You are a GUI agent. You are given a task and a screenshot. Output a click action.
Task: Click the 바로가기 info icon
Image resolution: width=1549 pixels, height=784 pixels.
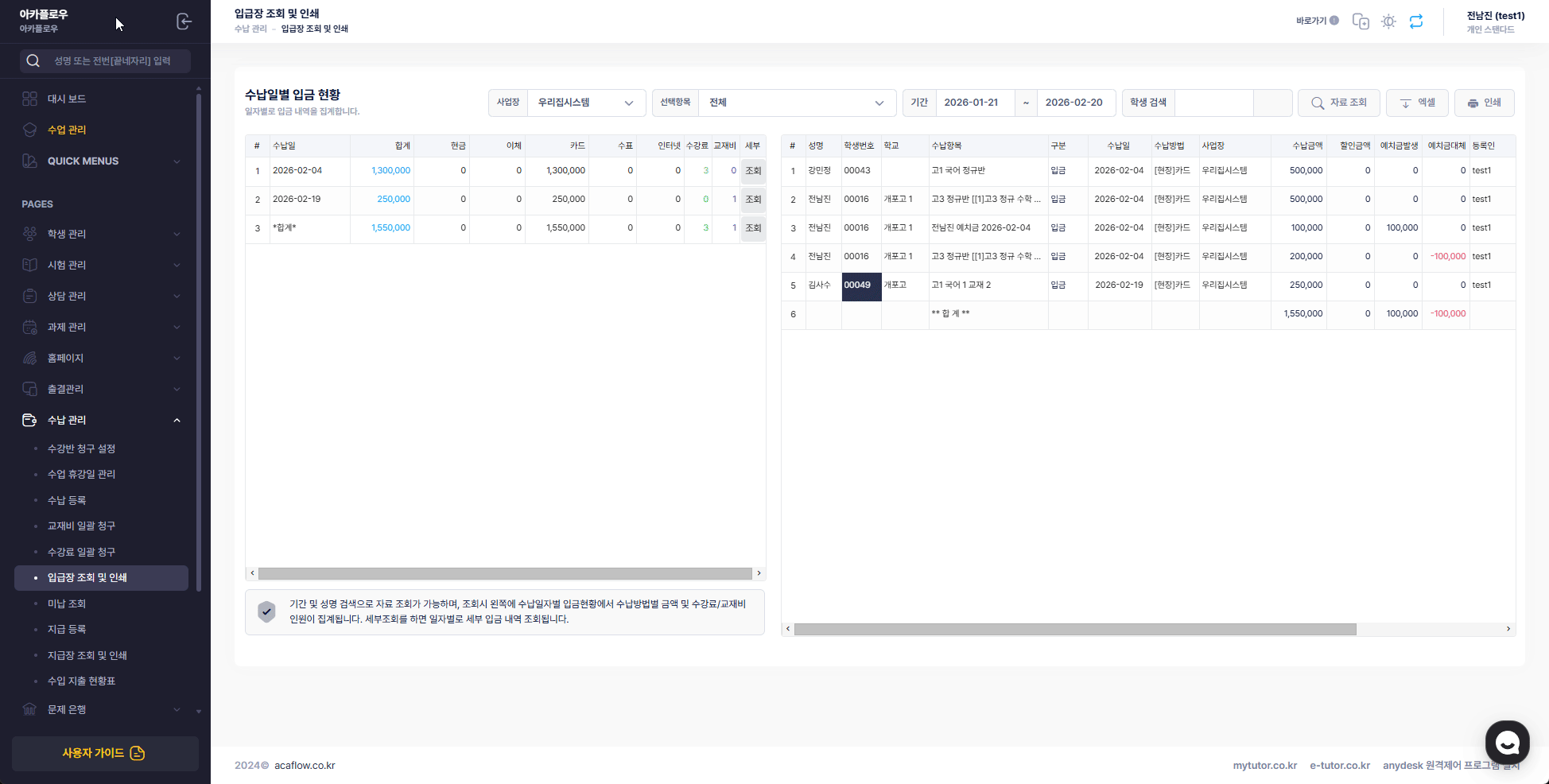pos(1334,21)
